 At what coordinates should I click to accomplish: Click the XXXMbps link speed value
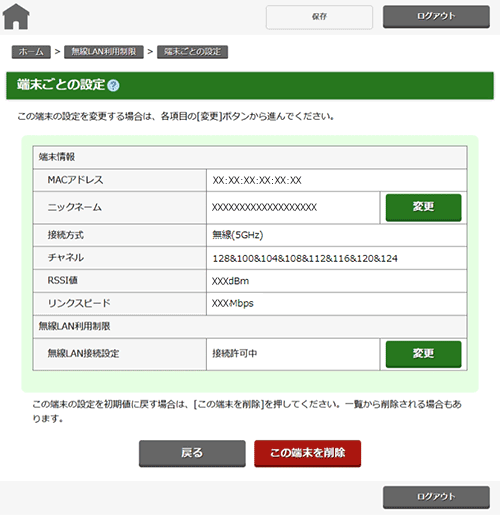point(232,303)
